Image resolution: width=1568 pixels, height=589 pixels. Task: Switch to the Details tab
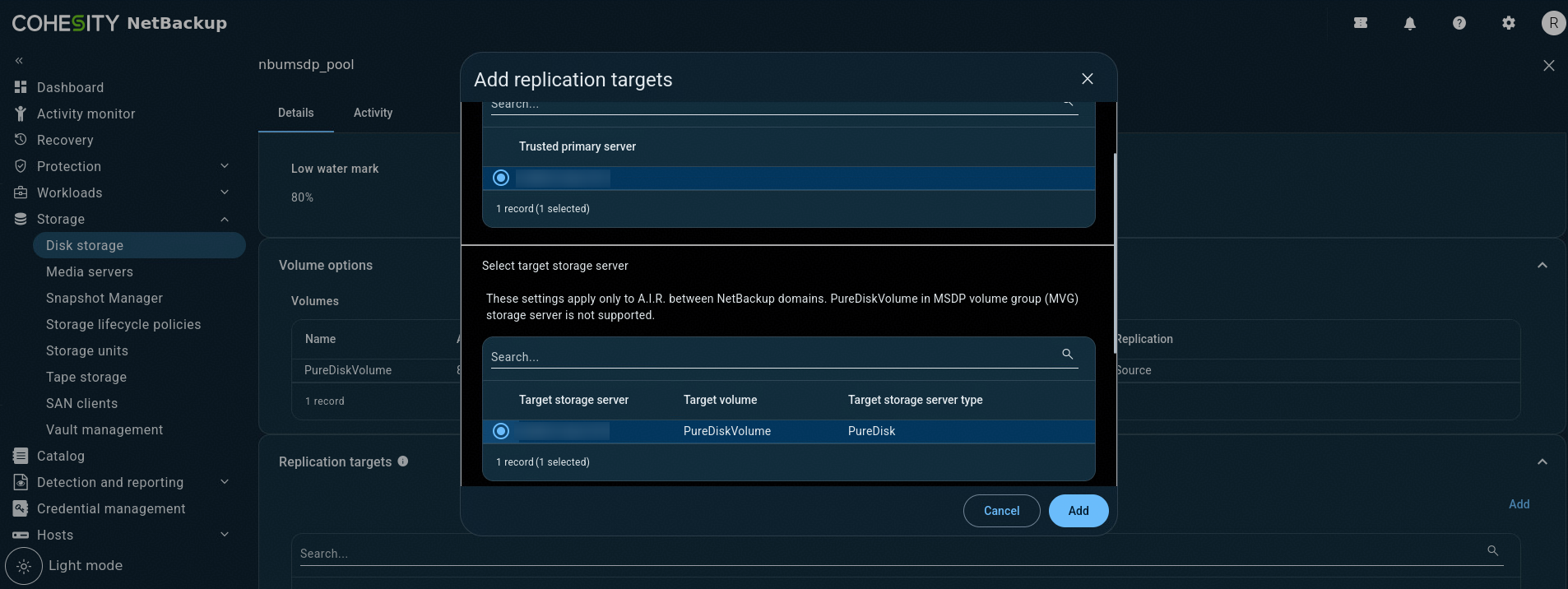[296, 113]
